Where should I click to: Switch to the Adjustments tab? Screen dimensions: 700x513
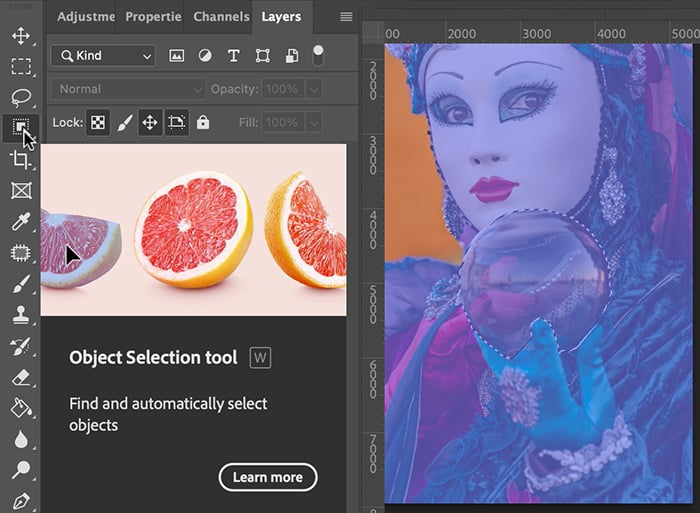pos(86,17)
